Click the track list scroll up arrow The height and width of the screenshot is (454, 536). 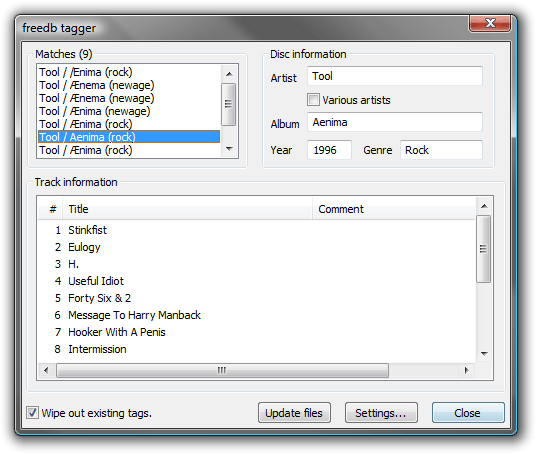484,206
